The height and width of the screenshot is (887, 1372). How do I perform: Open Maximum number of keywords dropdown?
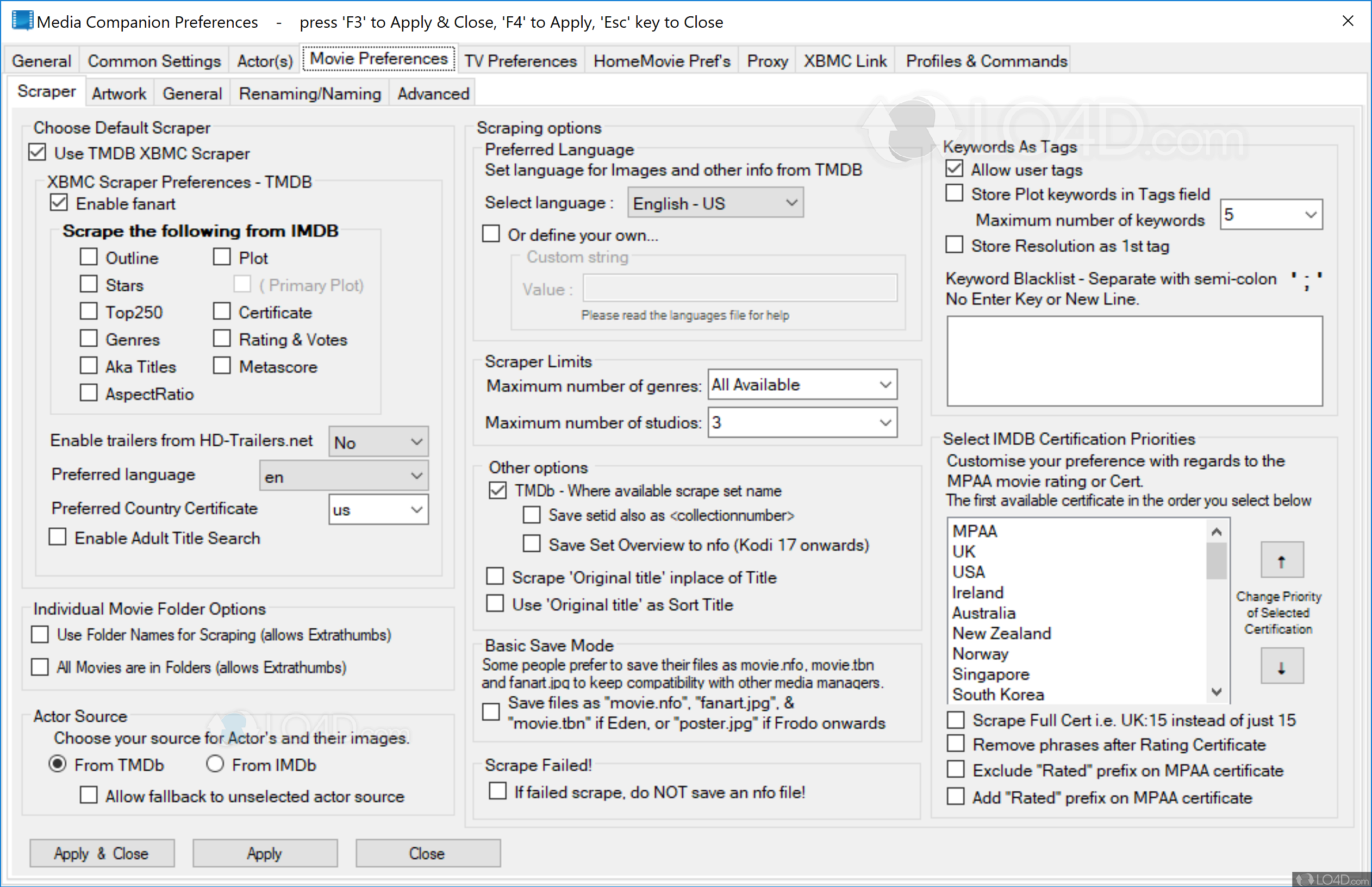point(1271,215)
